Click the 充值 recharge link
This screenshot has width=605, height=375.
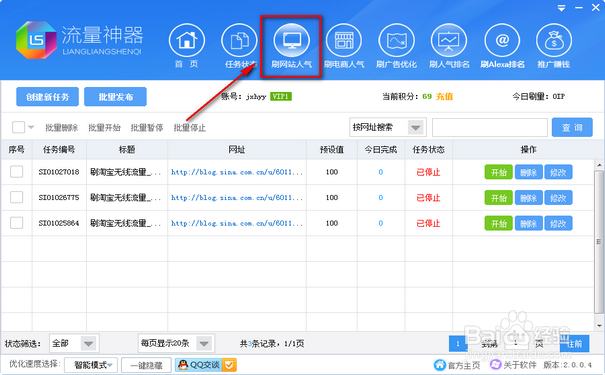tap(444, 96)
